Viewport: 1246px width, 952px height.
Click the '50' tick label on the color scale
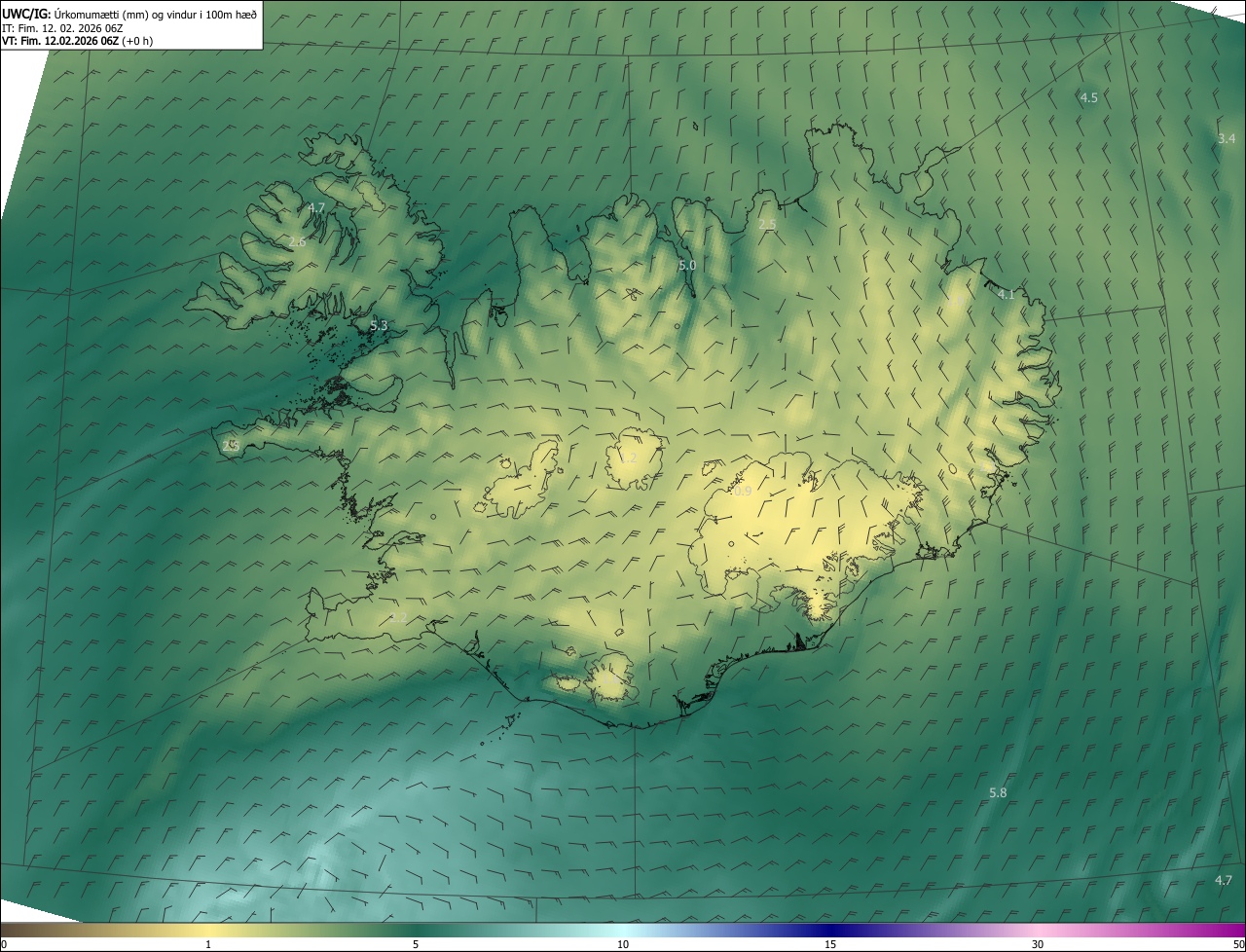(x=1237, y=944)
